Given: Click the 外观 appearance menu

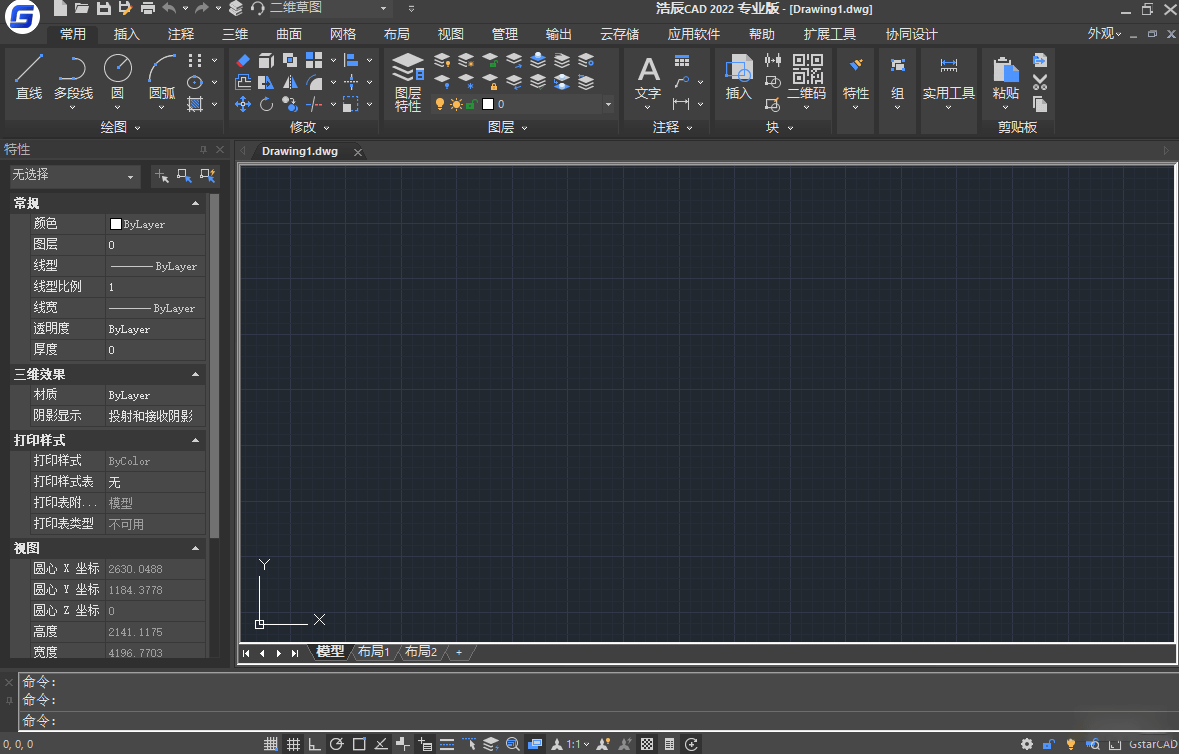Looking at the screenshot, I should [x=1104, y=34].
